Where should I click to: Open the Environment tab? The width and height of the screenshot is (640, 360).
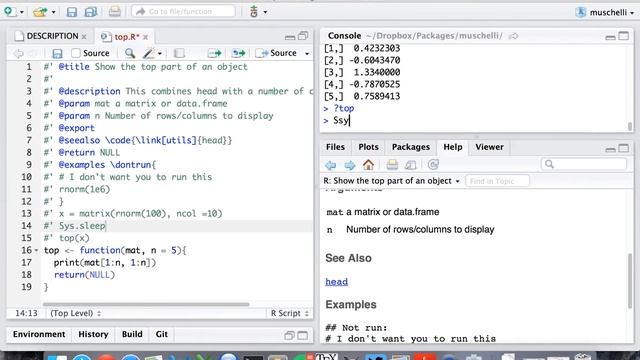[39, 334]
